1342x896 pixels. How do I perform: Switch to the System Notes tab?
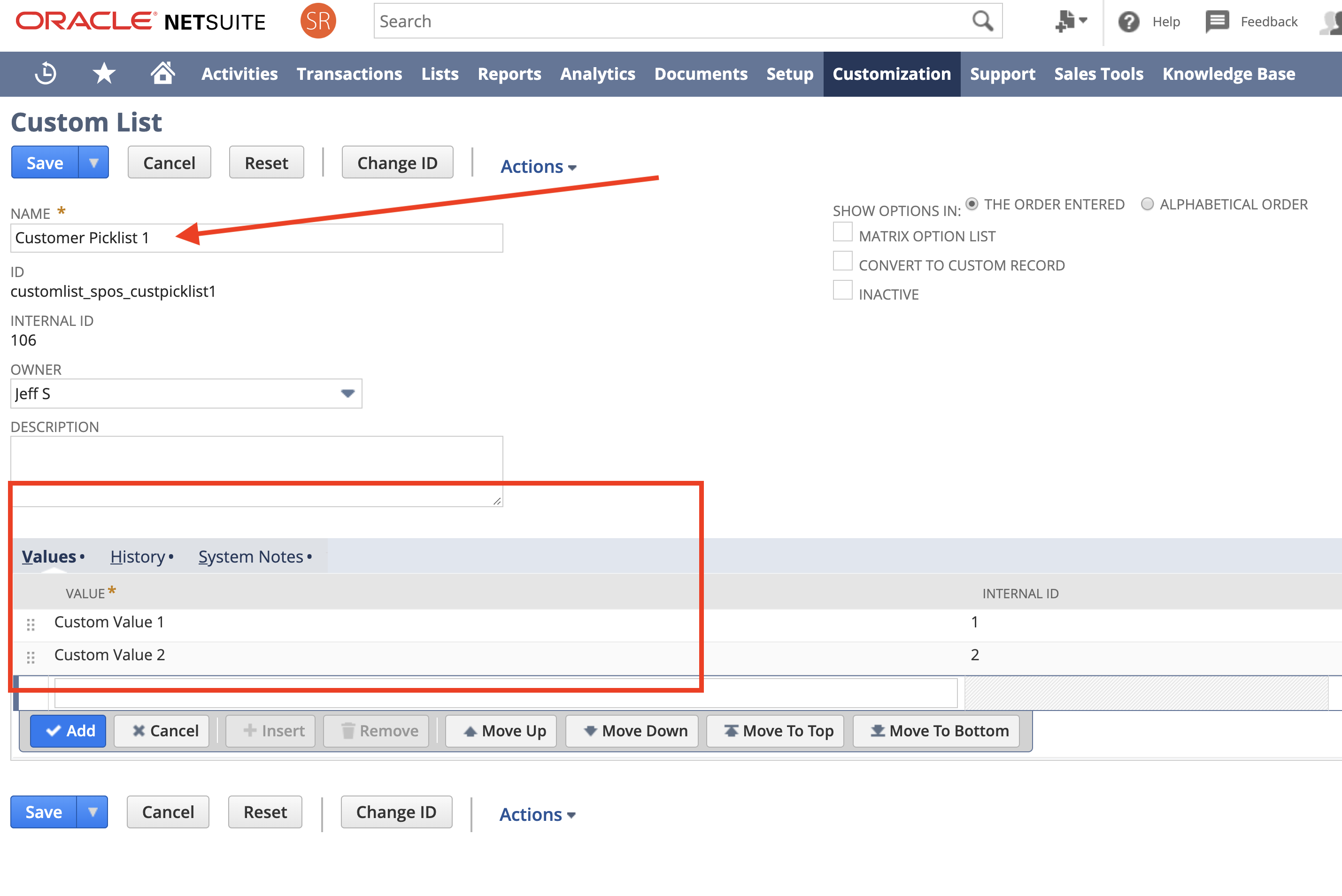251,556
